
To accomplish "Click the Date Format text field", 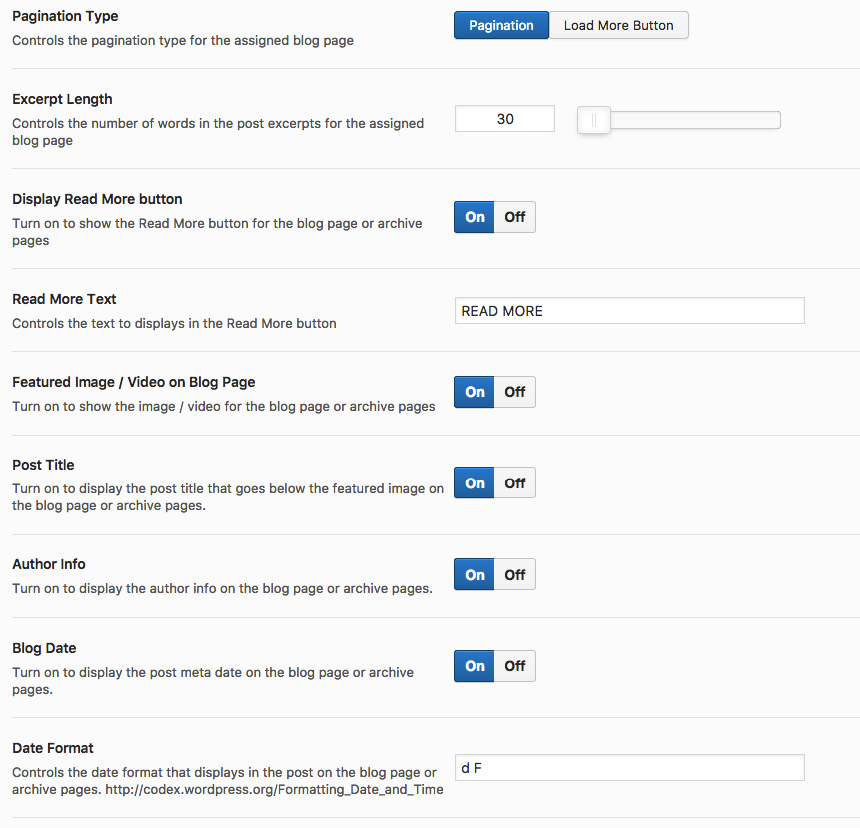I will (629, 768).
